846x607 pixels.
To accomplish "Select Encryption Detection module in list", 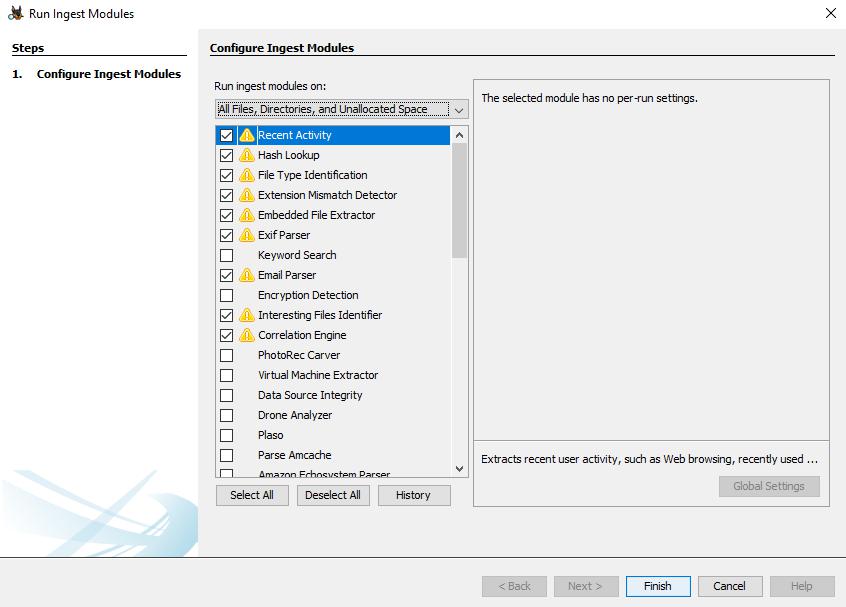I will coord(307,295).
